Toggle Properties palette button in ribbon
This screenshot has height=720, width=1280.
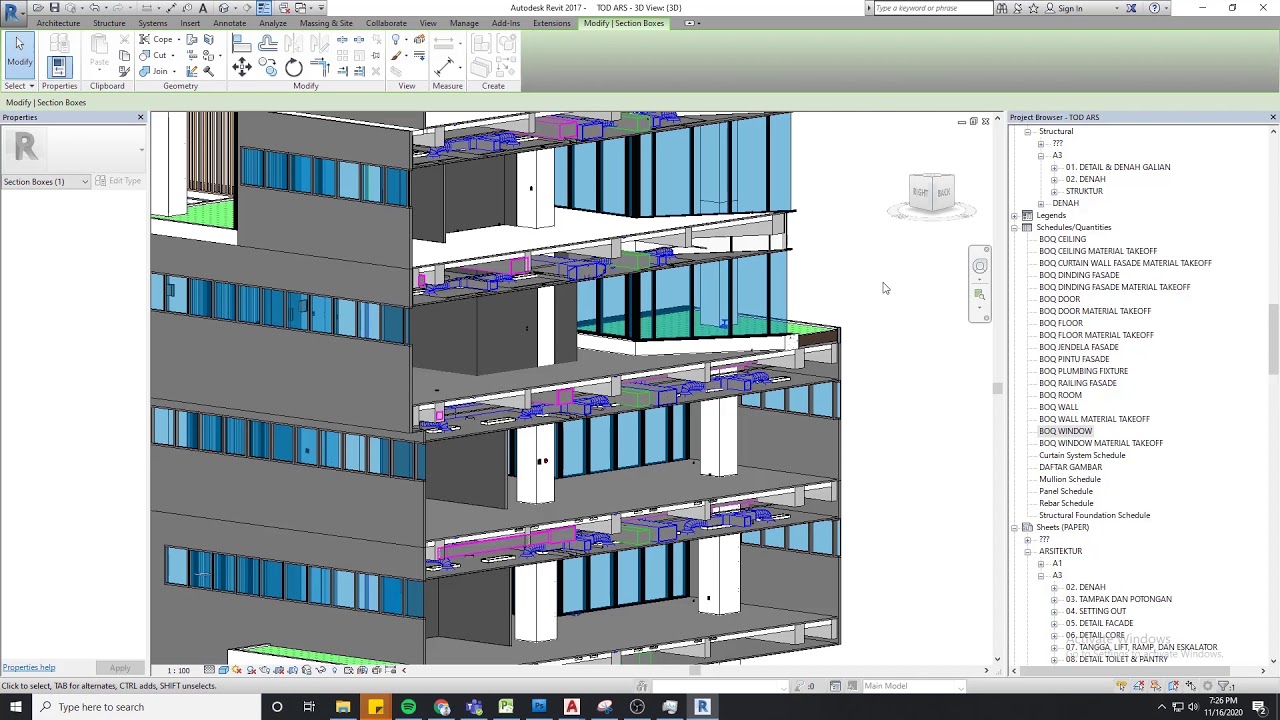pyautogui.click(x=59, y=67)
